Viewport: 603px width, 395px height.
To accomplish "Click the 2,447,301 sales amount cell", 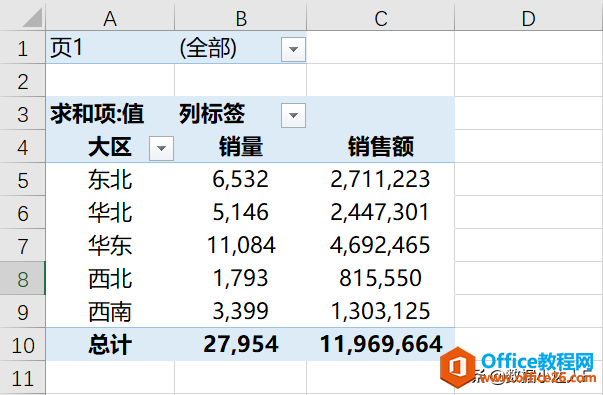I will click(381, 213).
